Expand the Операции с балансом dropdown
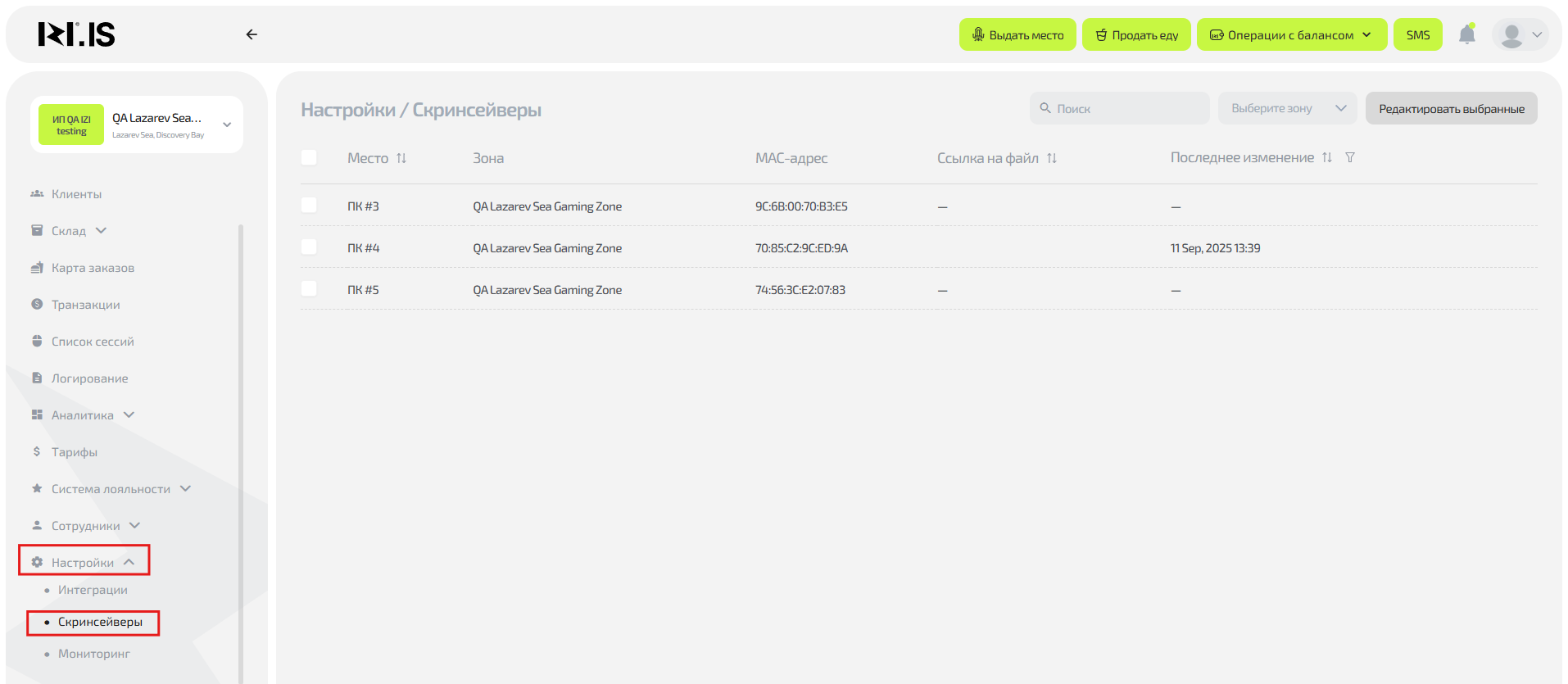The image size is (1568, 684). pos(1291,35)
